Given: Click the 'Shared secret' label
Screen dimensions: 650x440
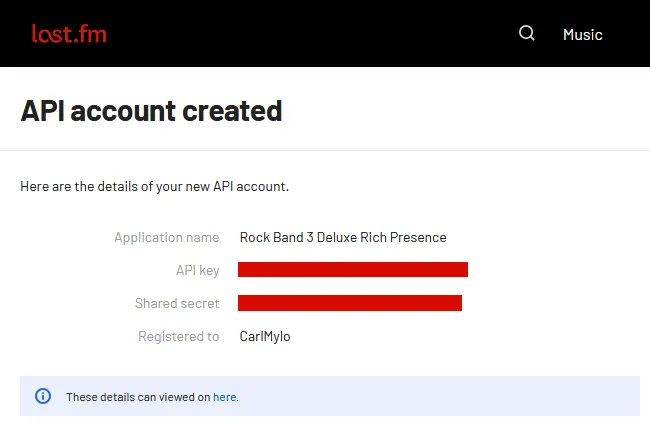Looking at the screenshot, I should (177, 303).
